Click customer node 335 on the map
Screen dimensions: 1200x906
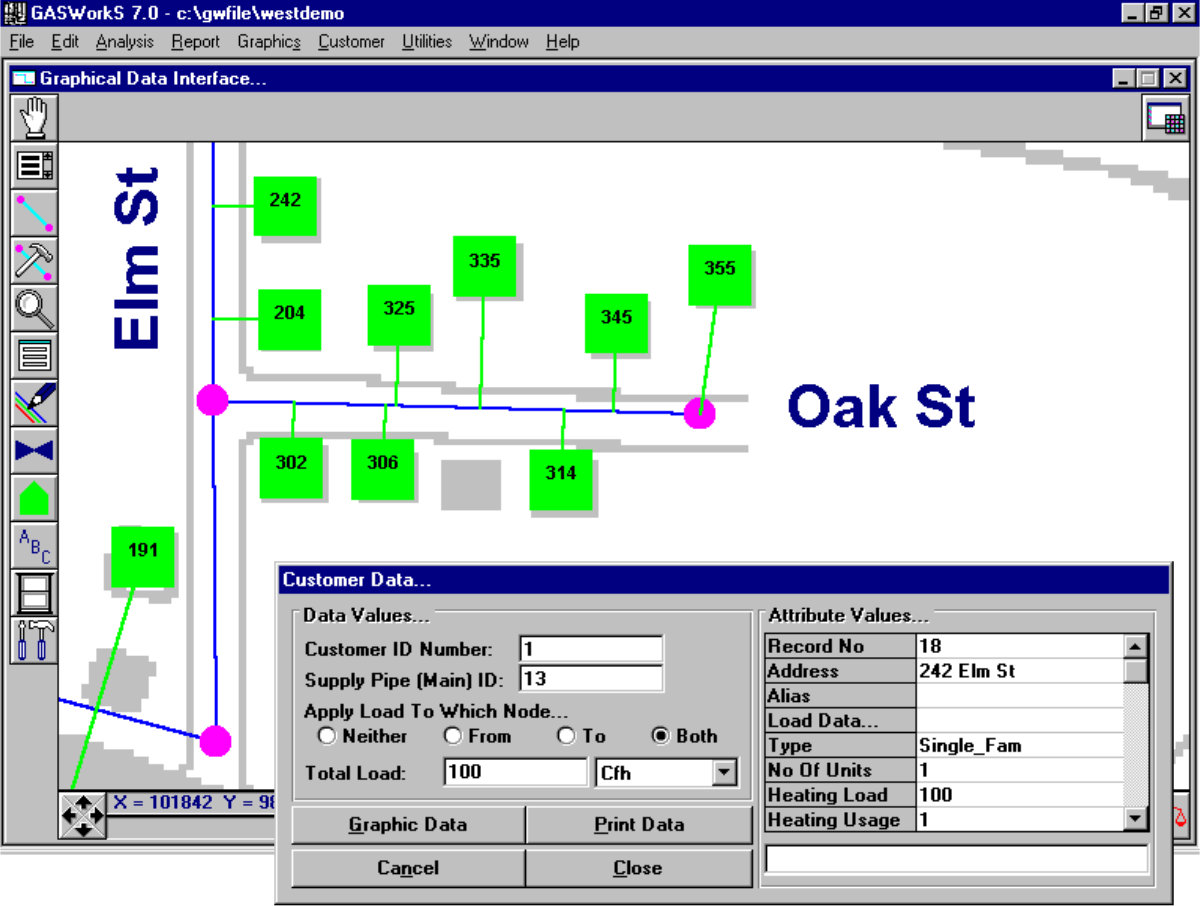pos(484,266)
